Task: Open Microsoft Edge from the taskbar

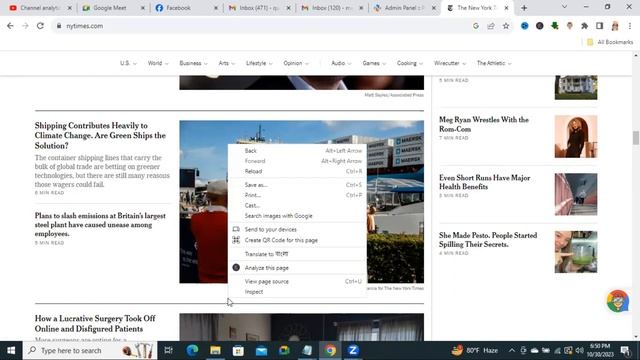Action: (x=192, y=350)
